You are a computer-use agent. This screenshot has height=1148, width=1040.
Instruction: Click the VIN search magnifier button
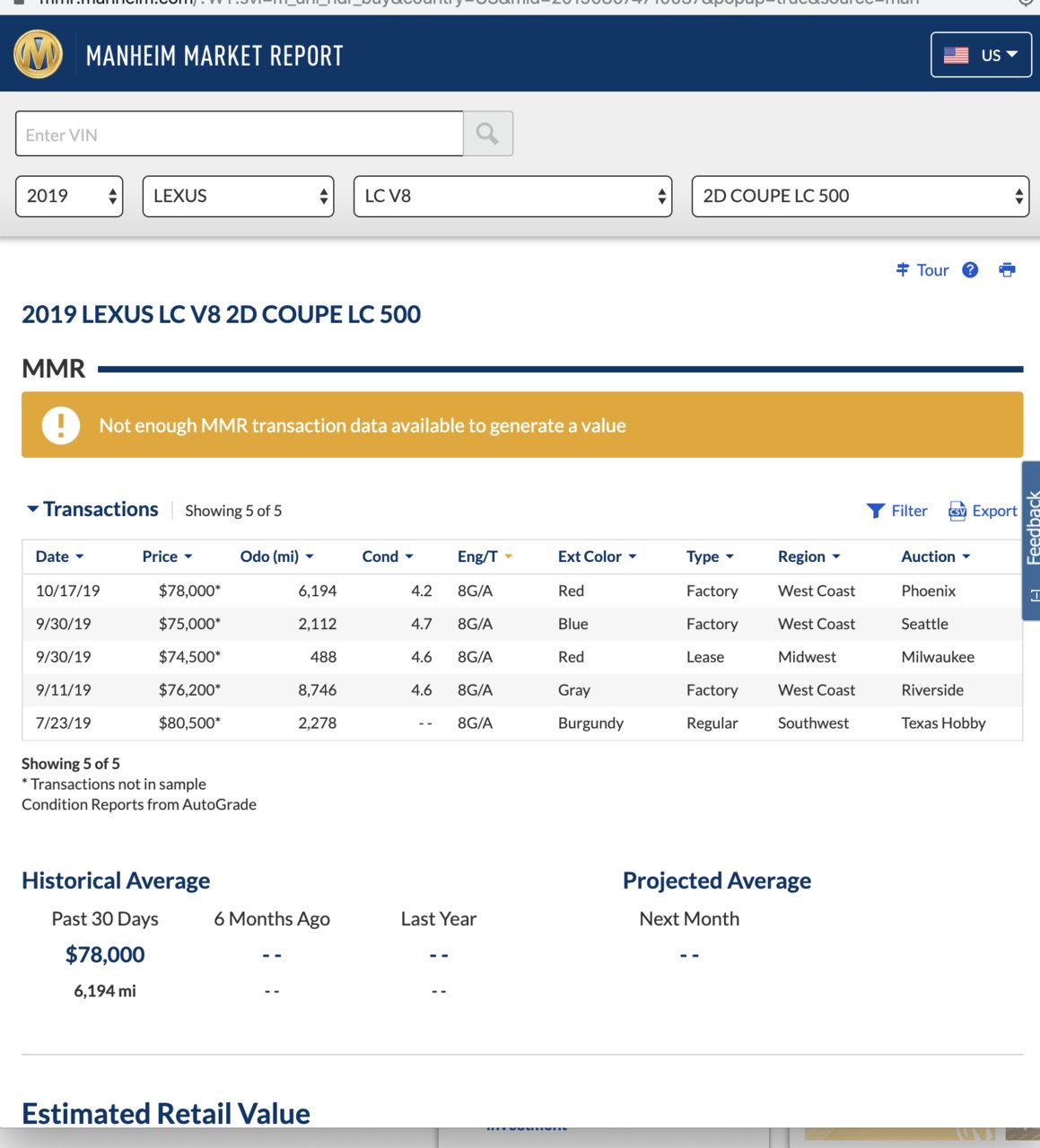coord(488,134)
